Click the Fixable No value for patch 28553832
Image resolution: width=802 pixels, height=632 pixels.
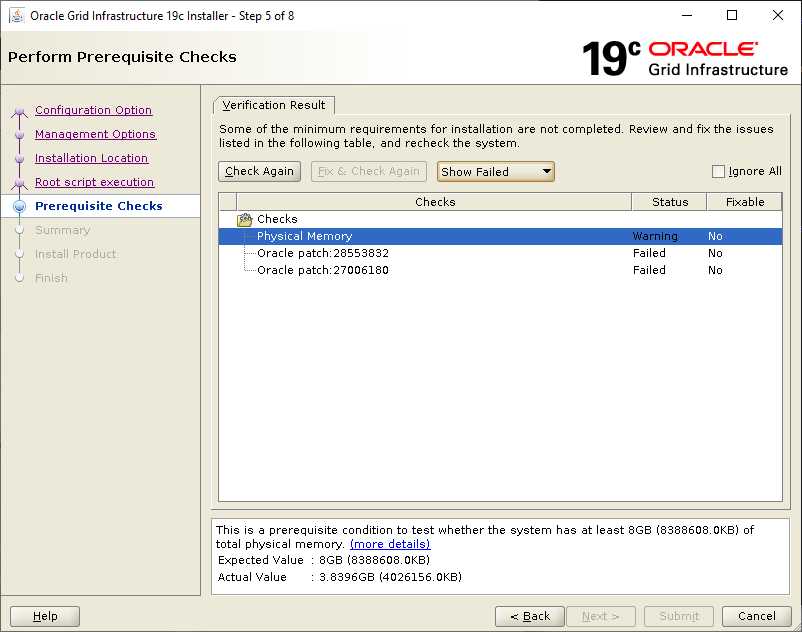(715, 253)
